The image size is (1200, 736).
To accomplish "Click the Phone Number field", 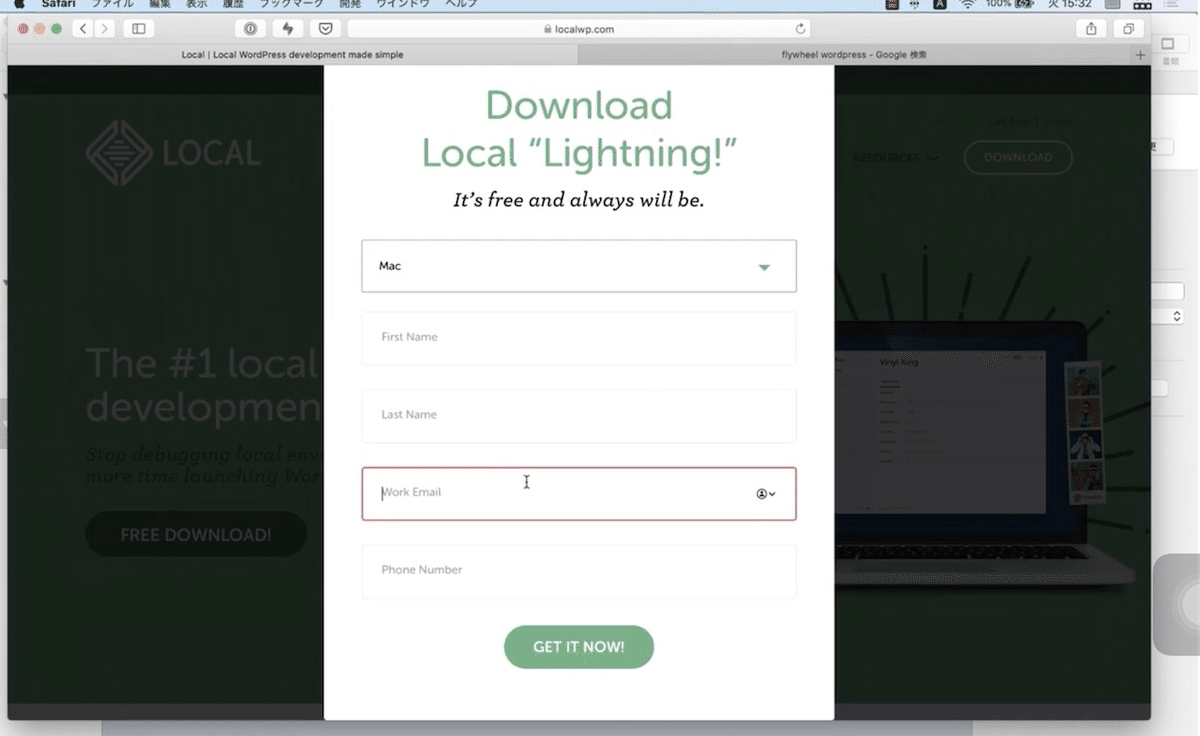I will click(579, 571).
